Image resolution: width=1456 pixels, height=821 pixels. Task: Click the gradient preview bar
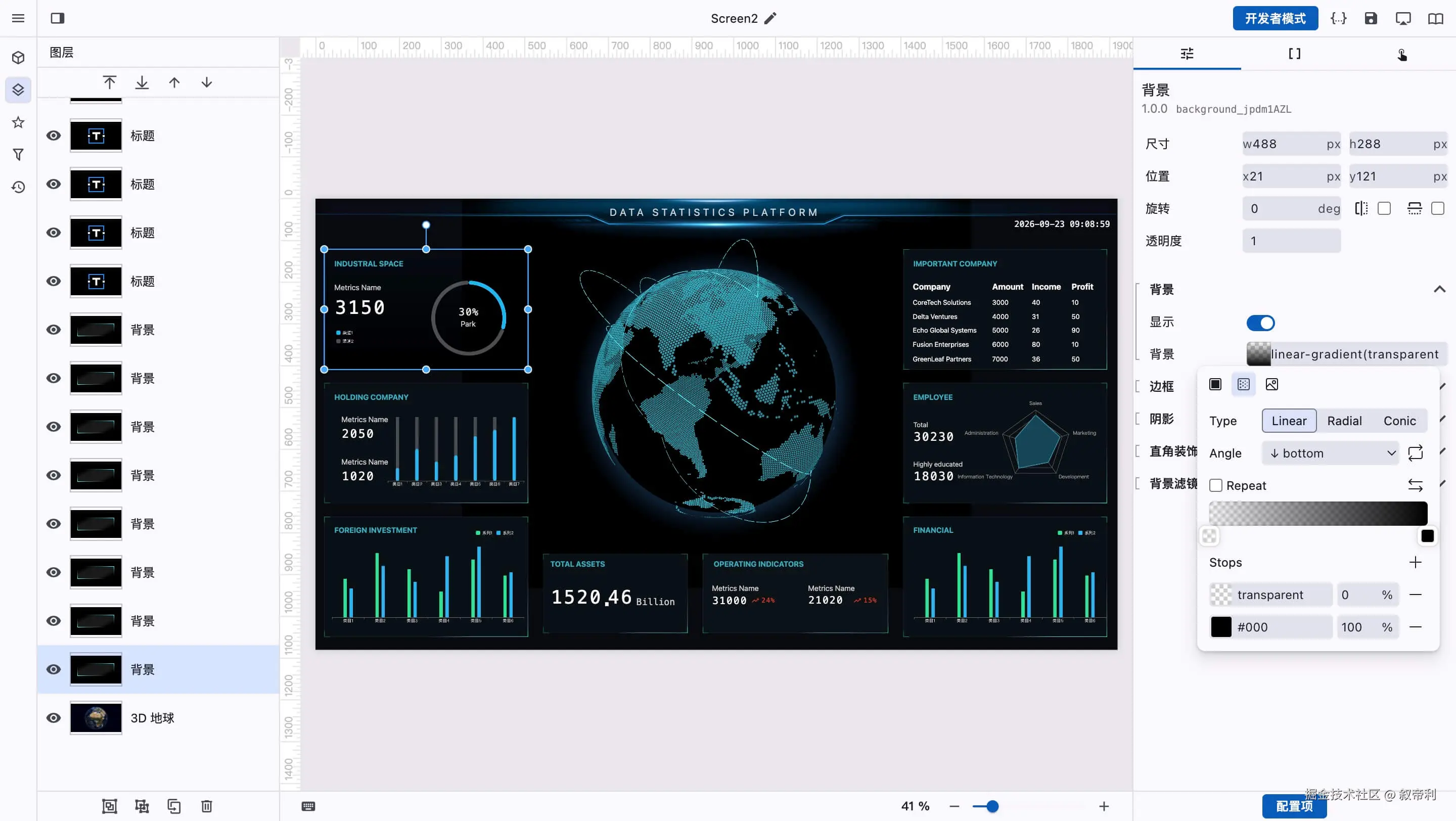[1318, 514]
